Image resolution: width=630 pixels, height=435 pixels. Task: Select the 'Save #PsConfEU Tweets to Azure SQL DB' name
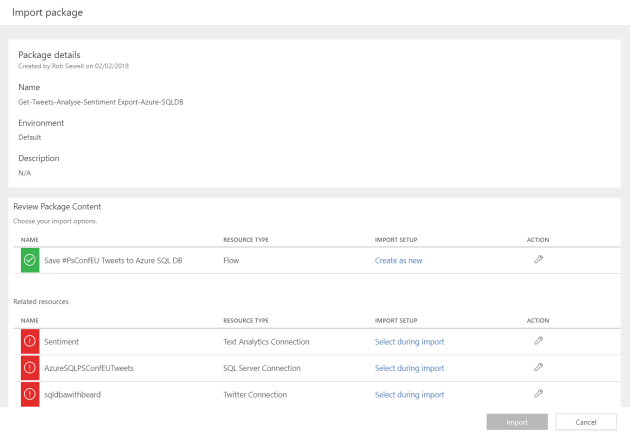(x=113, y=260)
